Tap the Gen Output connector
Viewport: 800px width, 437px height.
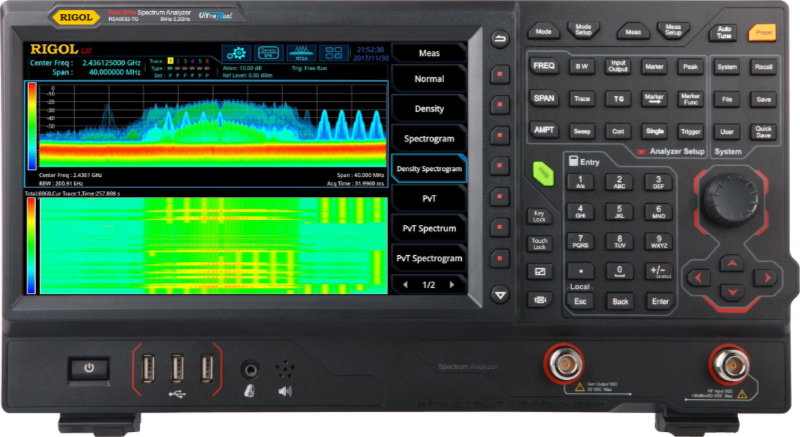(x=564, y=364)
